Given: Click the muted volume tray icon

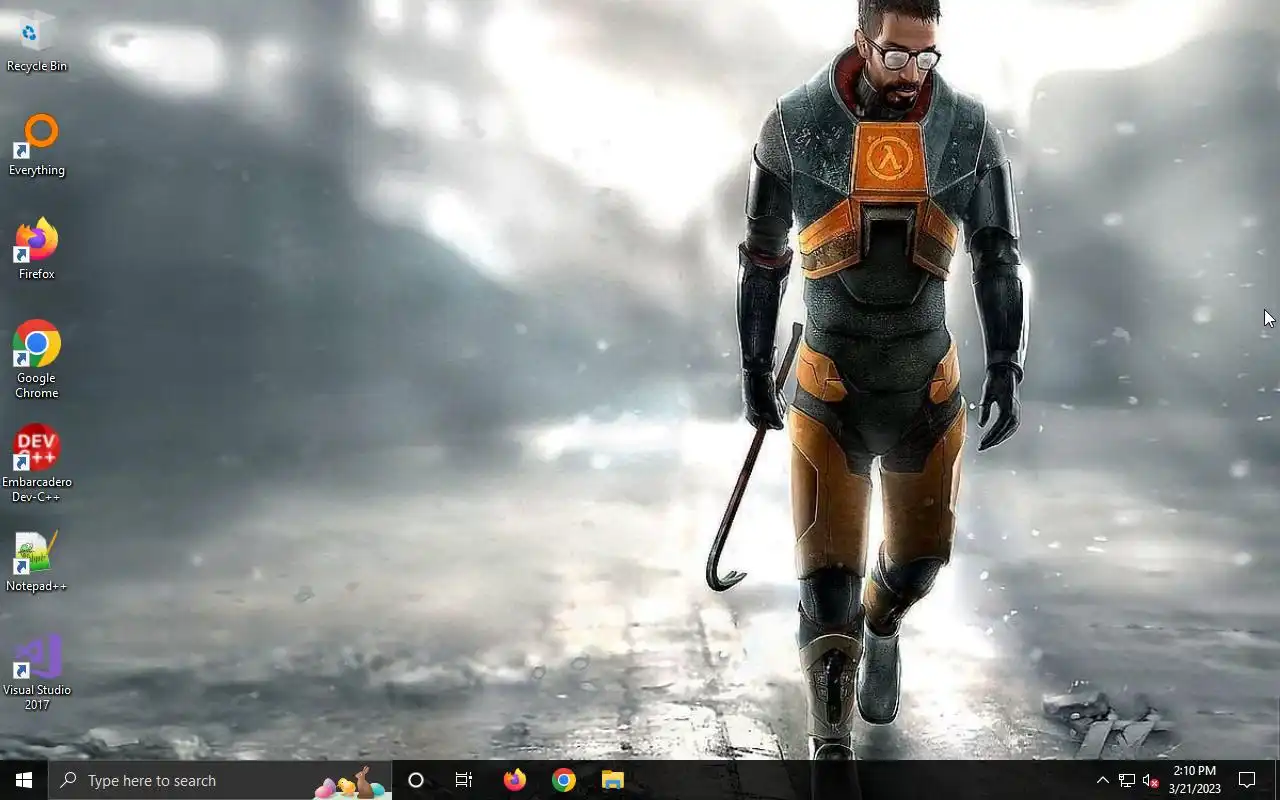Looking at the screenshot, I should [1150, 780].
